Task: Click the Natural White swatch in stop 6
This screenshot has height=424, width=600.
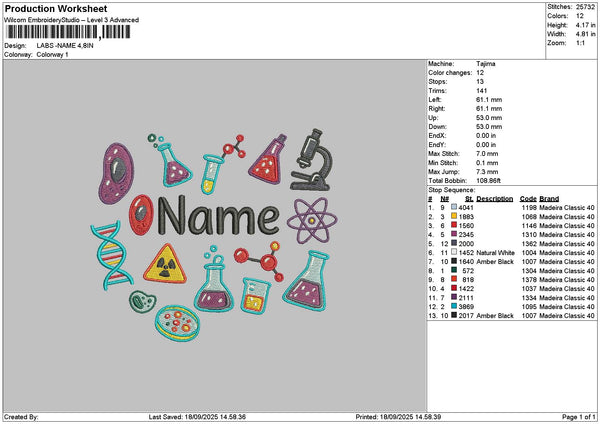Action: click(x=453, y=254)
